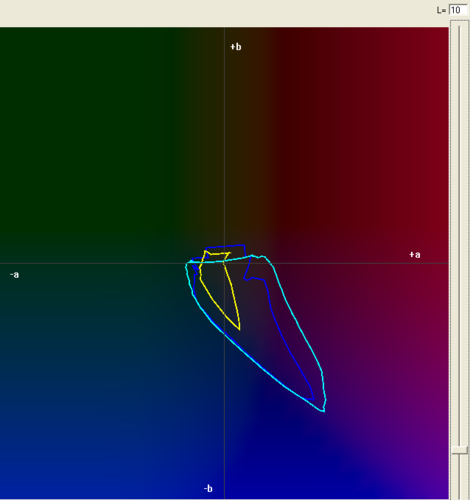Viewport: 470px width, 500px height.
Task: Click the +b axis label
Action: point(236,47)
